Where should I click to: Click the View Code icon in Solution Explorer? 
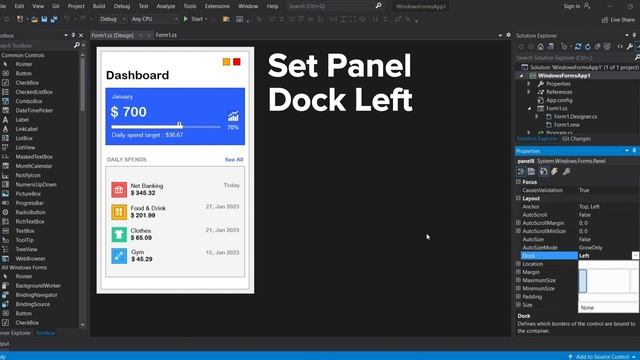pos(620,47)
